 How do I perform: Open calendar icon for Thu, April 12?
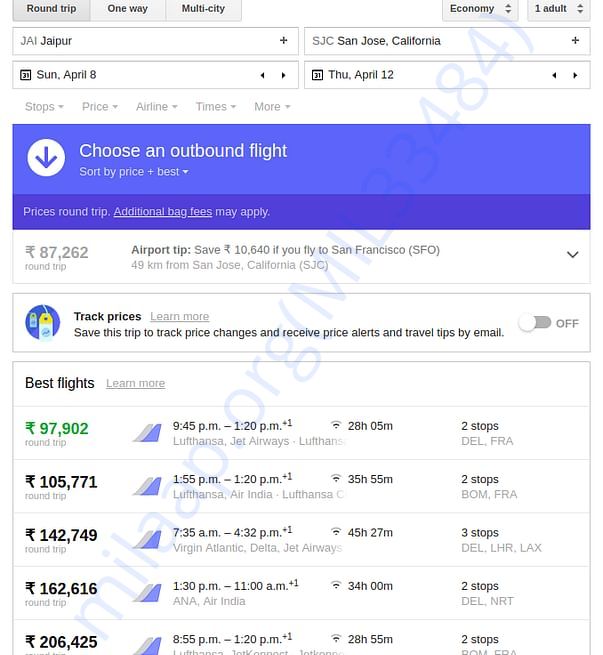click(x=317, y=75)
